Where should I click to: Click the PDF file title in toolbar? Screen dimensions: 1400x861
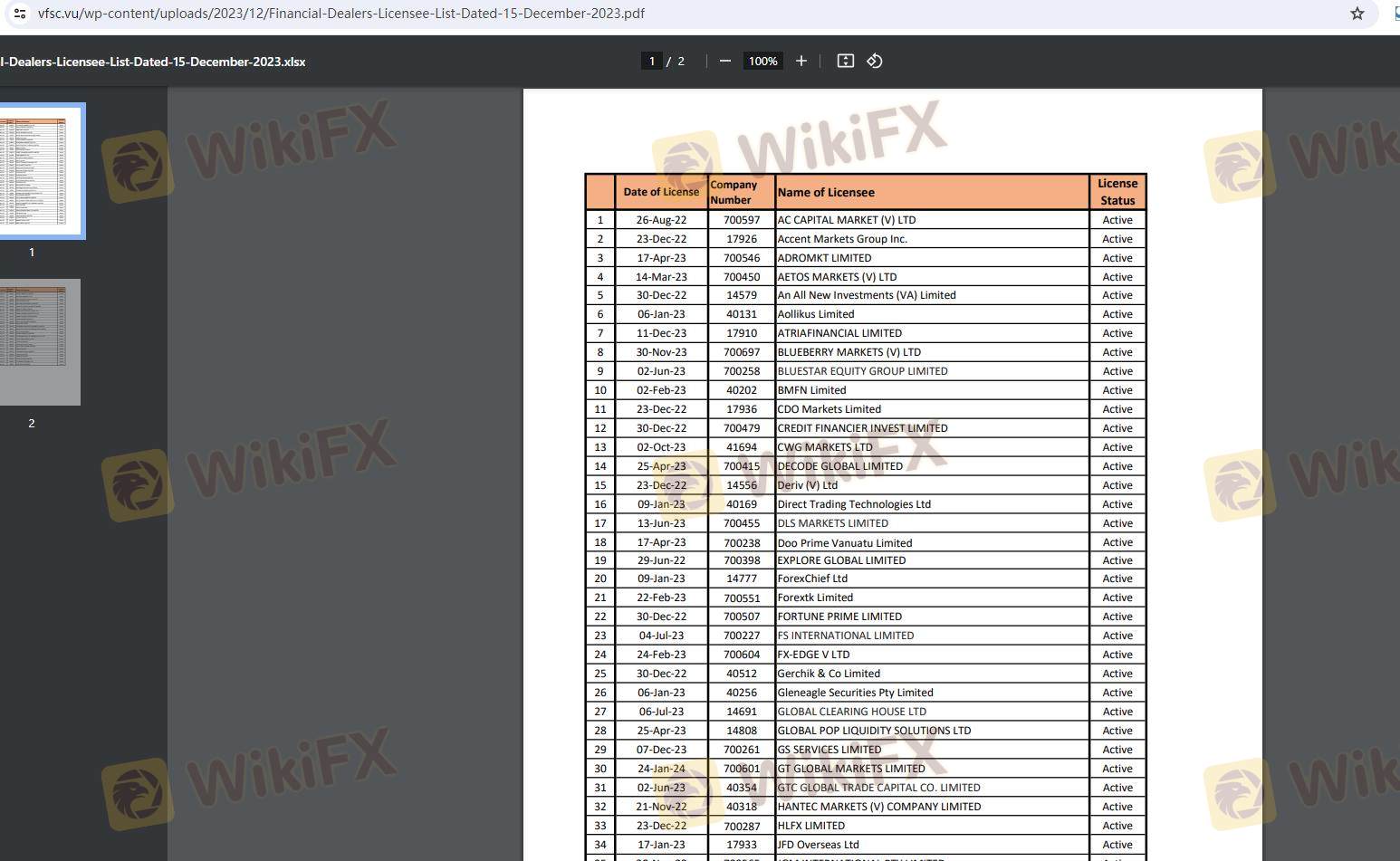[x=153, y=62]
